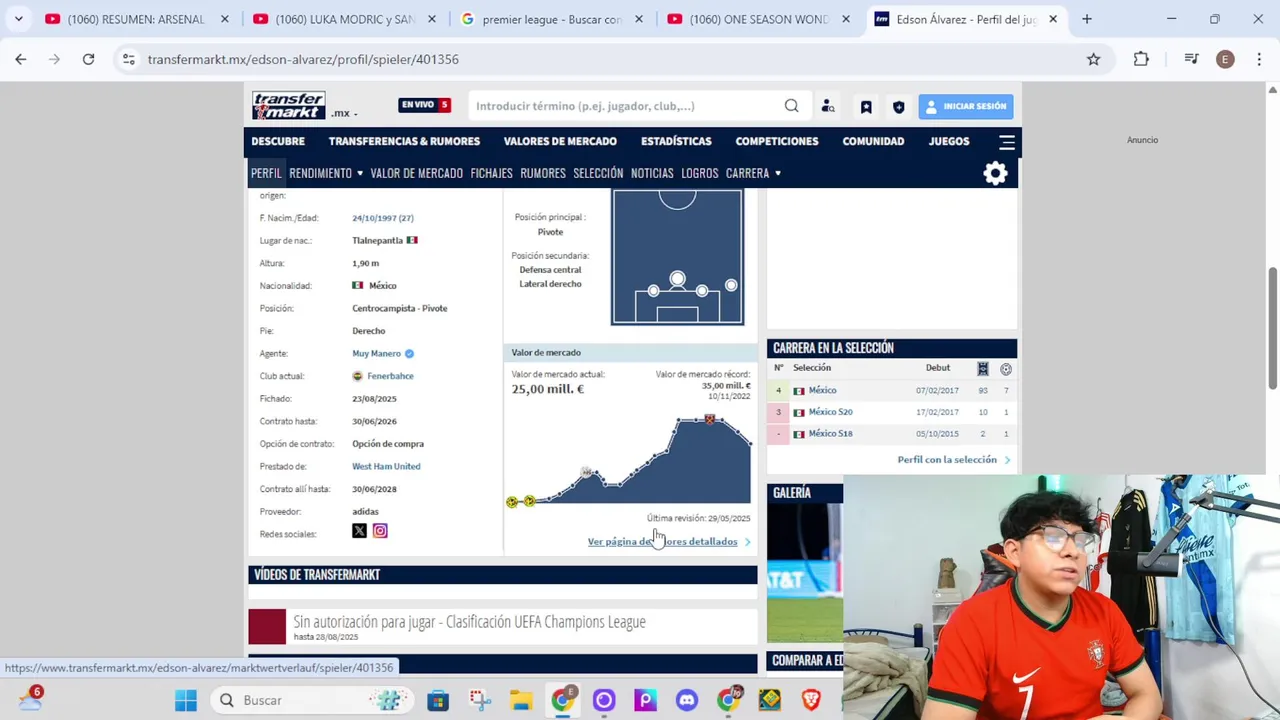Click the INICIAR SESIÓN button

(x=965, y=106)
